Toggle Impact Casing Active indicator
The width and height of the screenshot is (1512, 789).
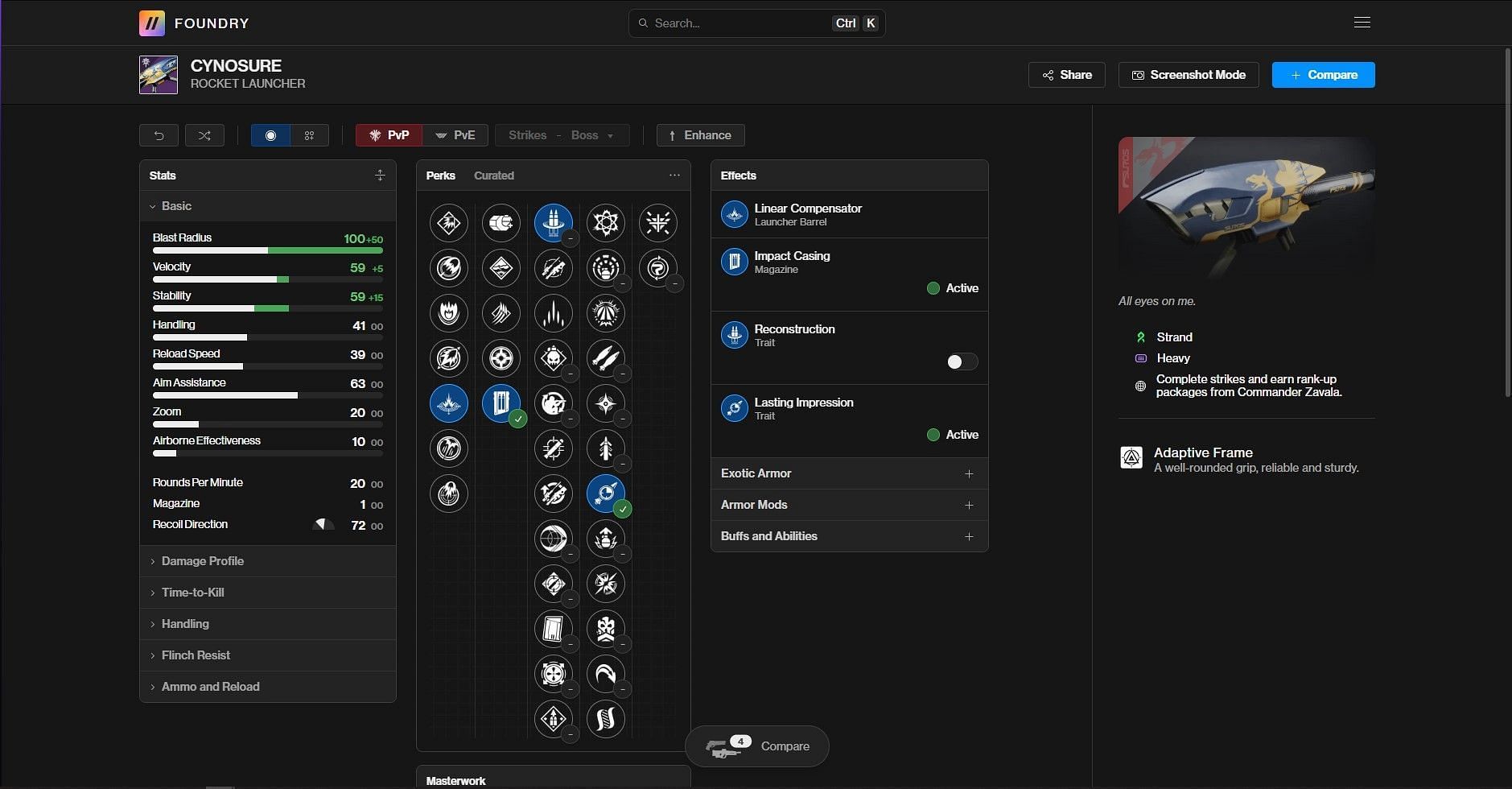pos(953,288)
